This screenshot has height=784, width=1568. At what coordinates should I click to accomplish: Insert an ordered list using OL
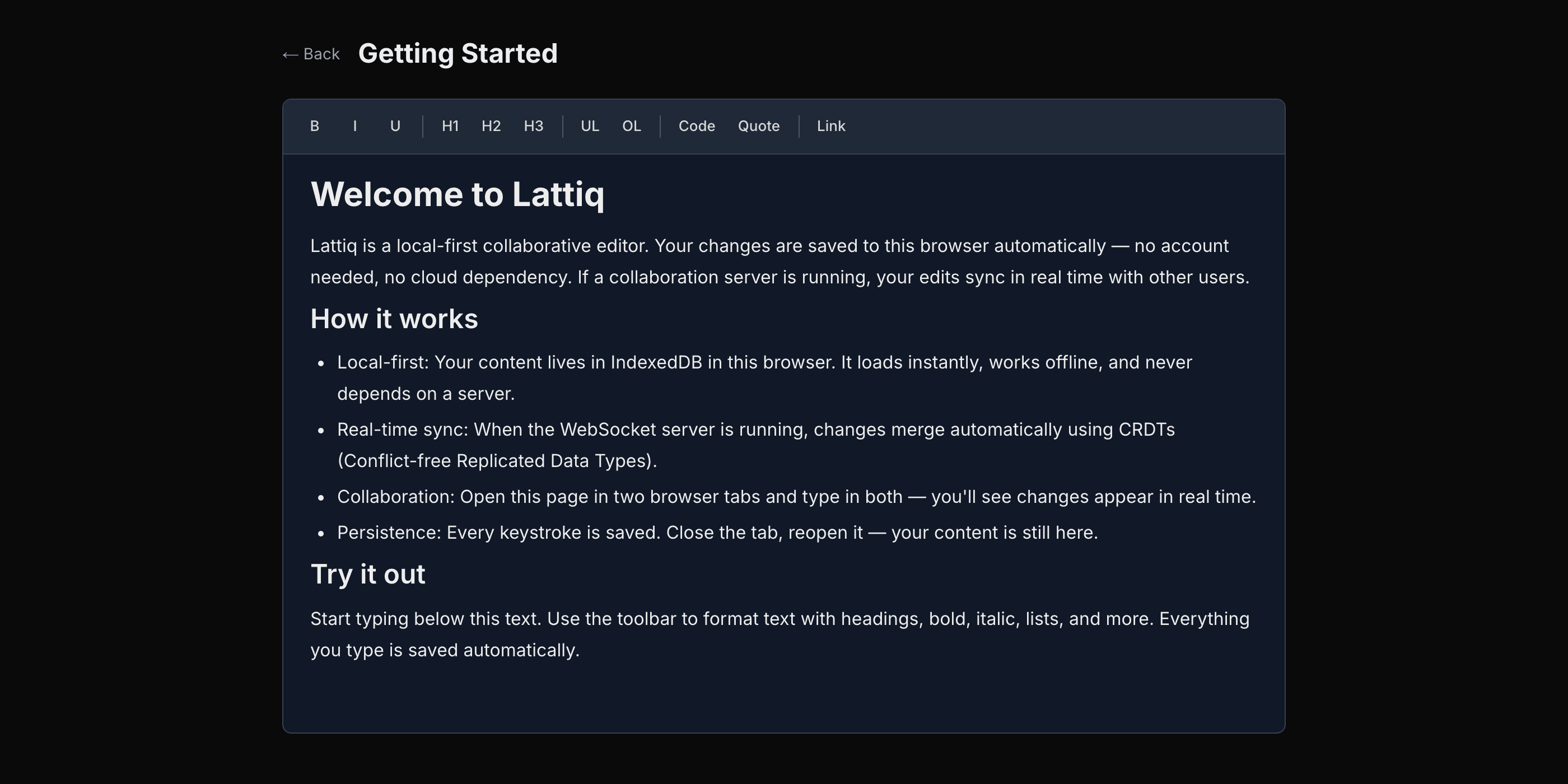coord(631,126)
